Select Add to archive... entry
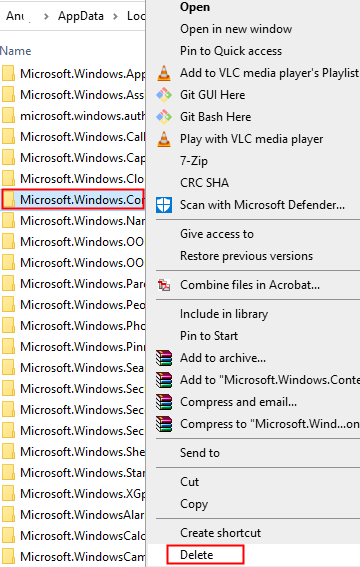 (223, 358)
